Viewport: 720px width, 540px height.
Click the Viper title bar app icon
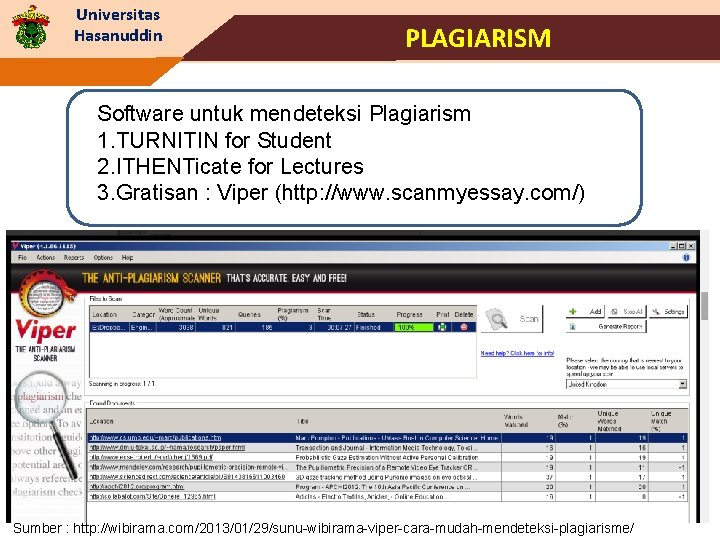pyautogui.click(x=16, y=247)
